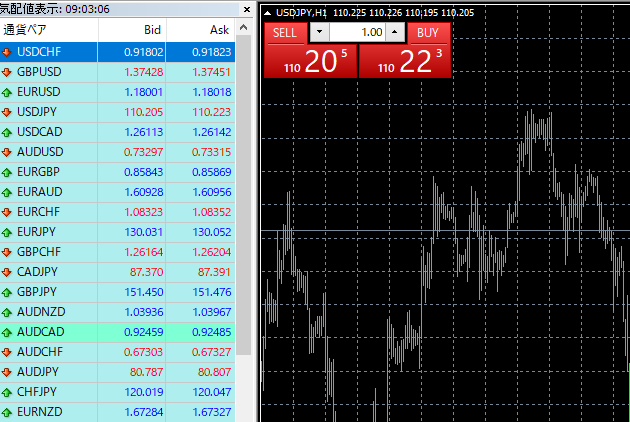This screenshot has height=422, width=630.
Task: Click the green up arrow icon beside EURUSD
Action: point(8,92)
